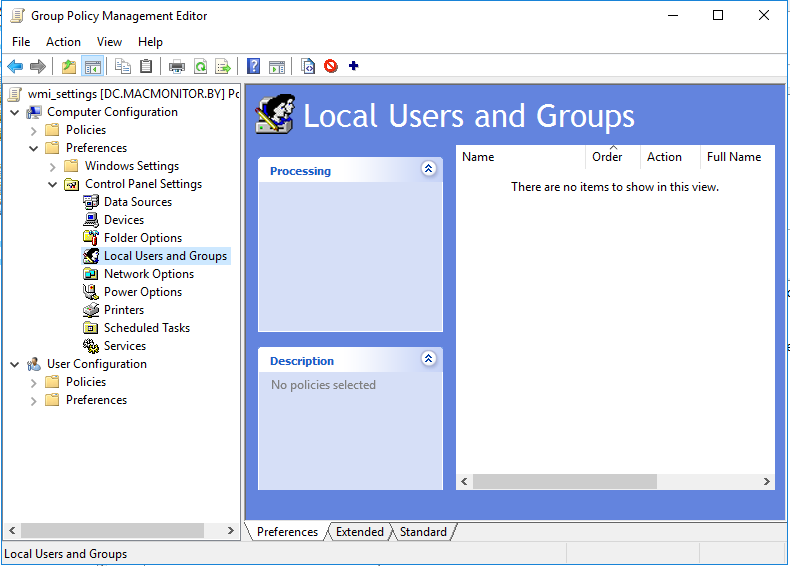Open Help via the blue question mark icon

point(254,67)
